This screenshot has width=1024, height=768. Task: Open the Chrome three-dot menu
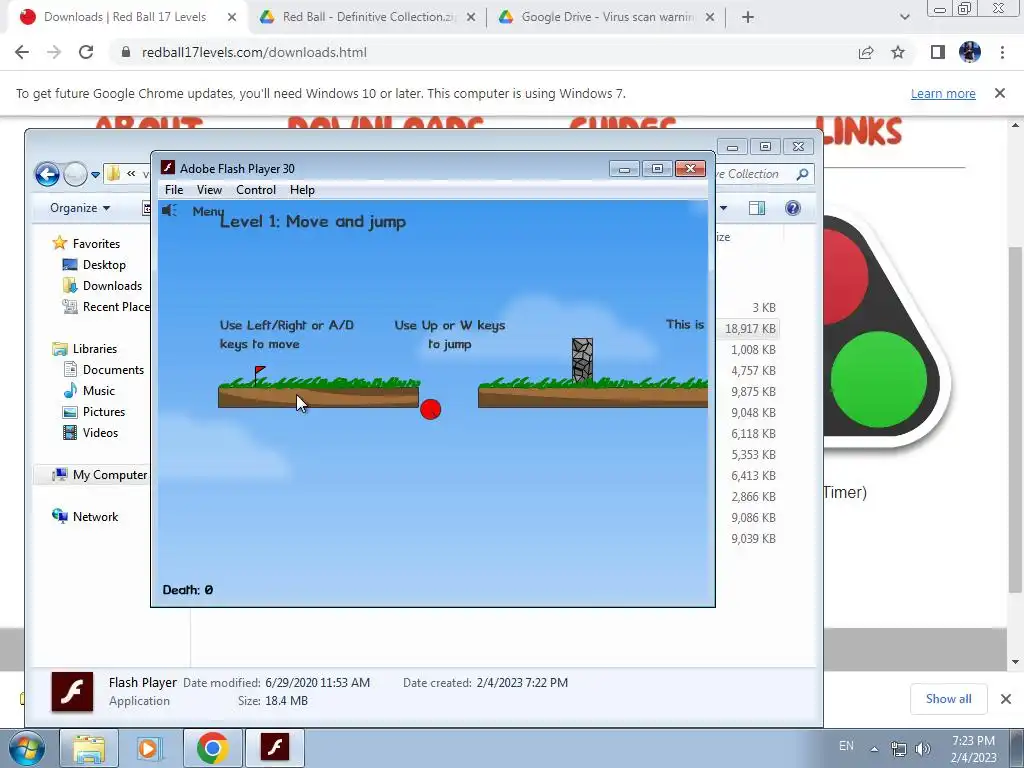click(1002, 52)
